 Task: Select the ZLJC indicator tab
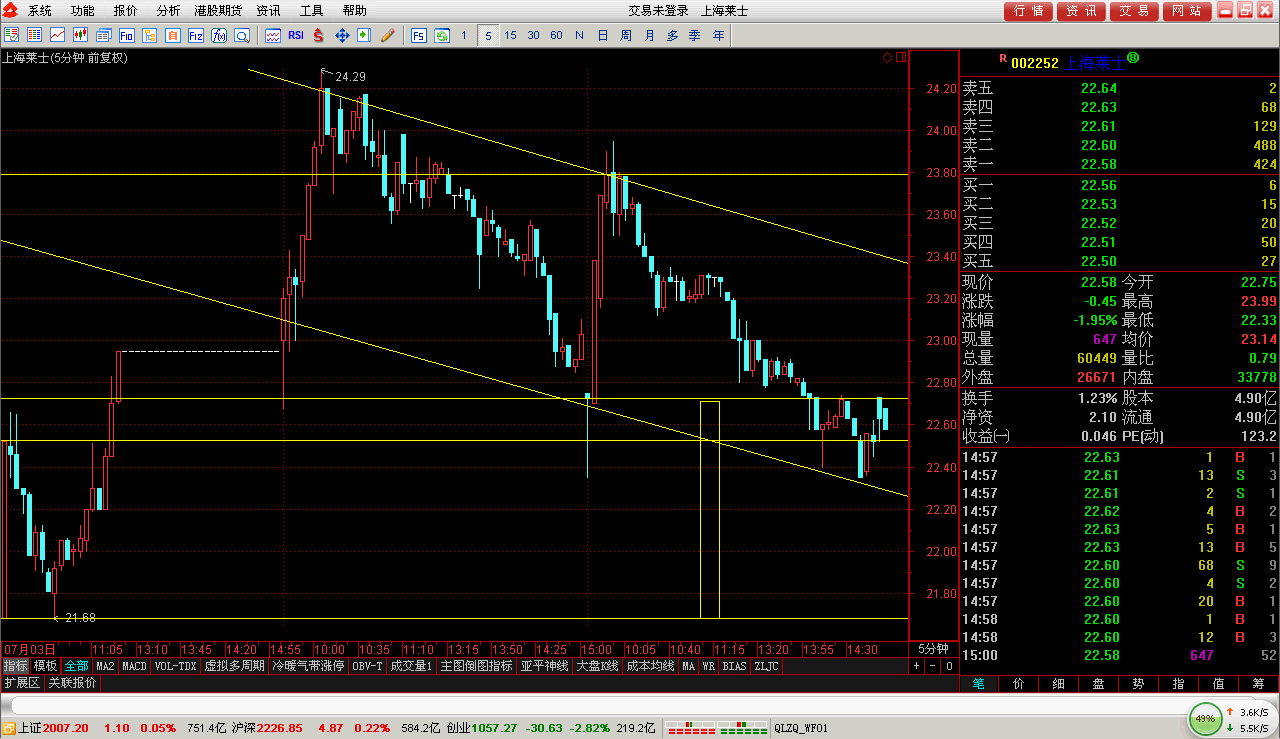pos(766,666)
